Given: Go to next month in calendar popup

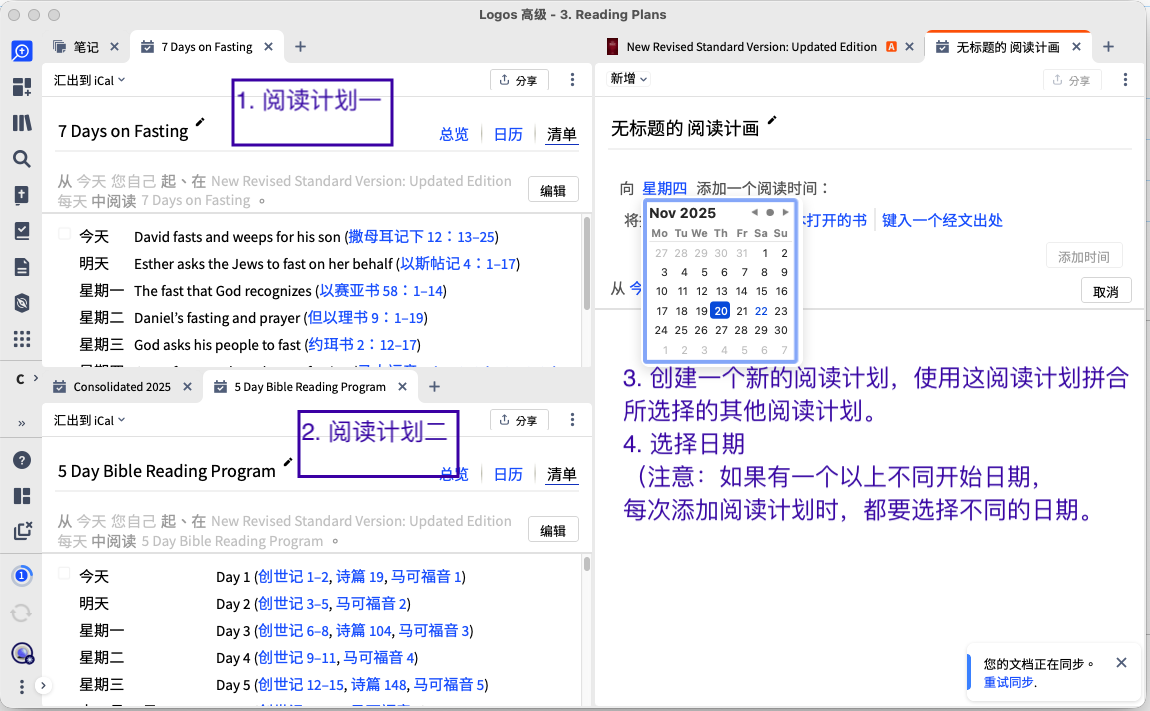Looking at the screenshot, I should 785,212.
